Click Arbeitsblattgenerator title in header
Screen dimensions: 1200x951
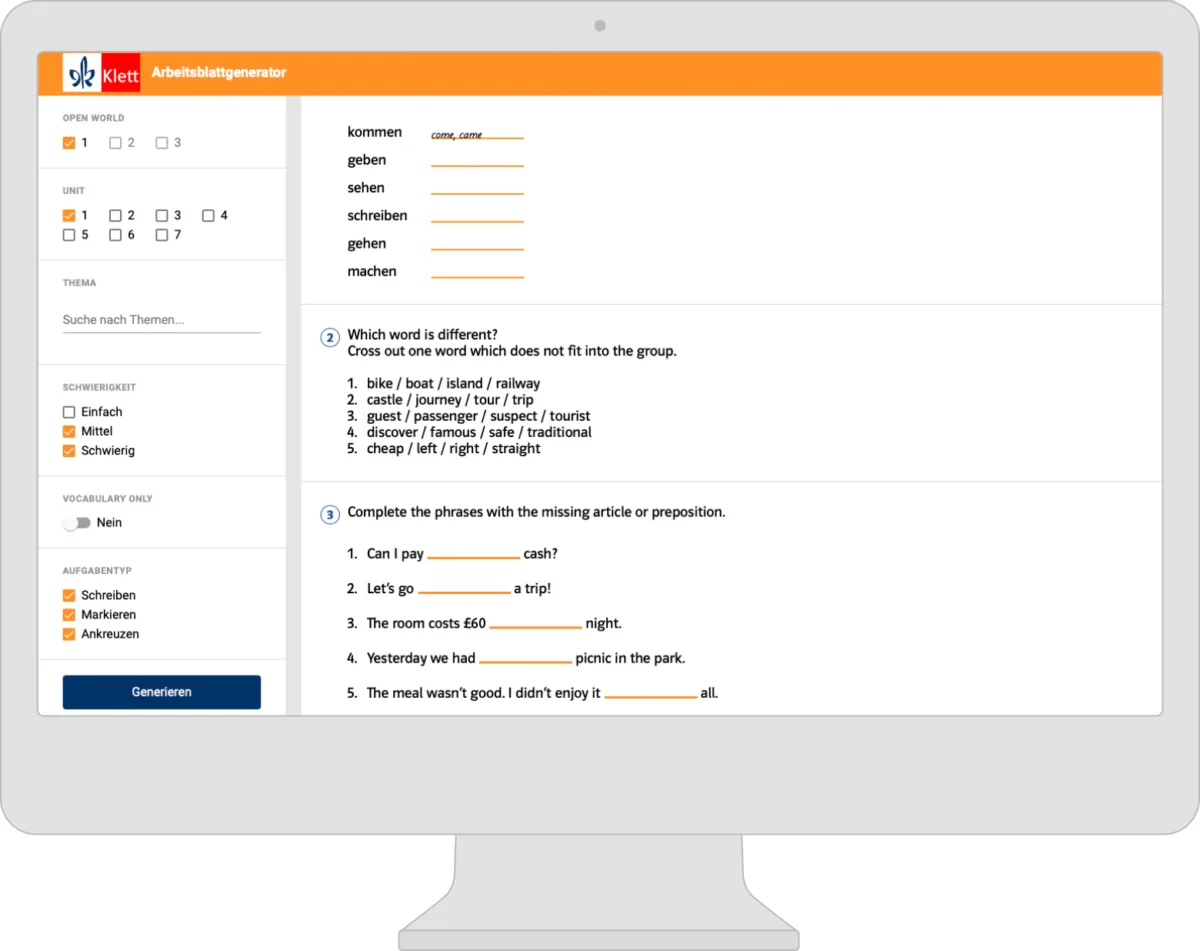point(219,72)
